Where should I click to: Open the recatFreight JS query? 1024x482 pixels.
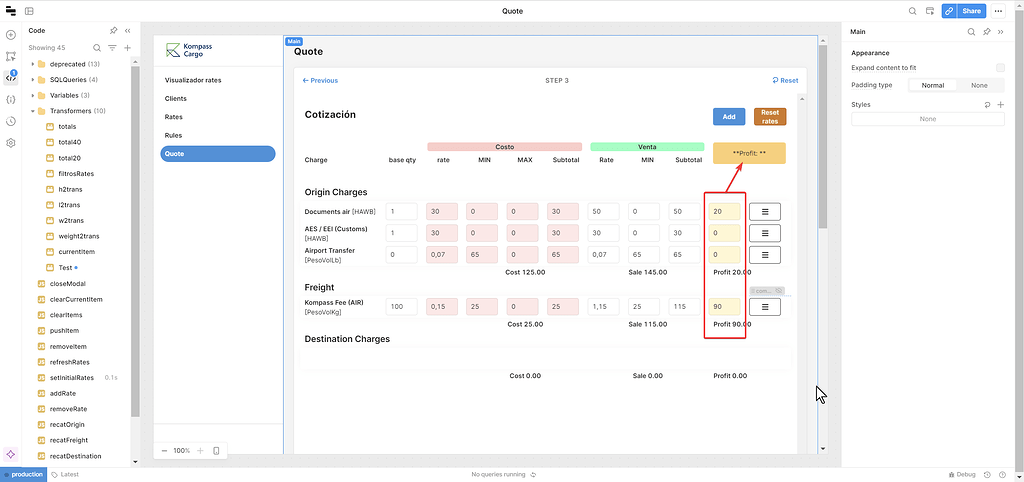(x=69, y=440)
